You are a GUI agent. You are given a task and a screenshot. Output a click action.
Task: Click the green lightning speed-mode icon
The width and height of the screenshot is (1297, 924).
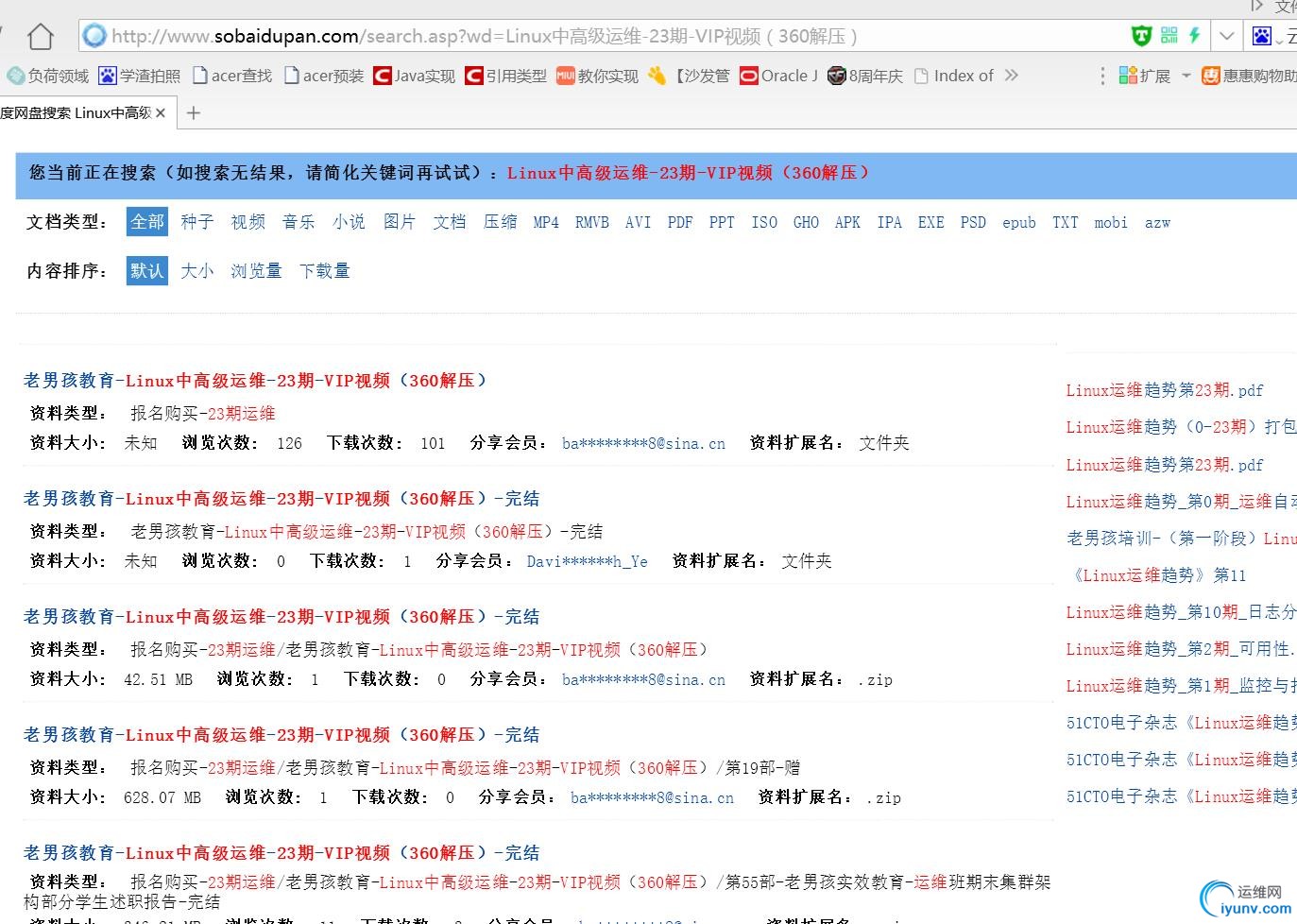tap(1194, 36)
